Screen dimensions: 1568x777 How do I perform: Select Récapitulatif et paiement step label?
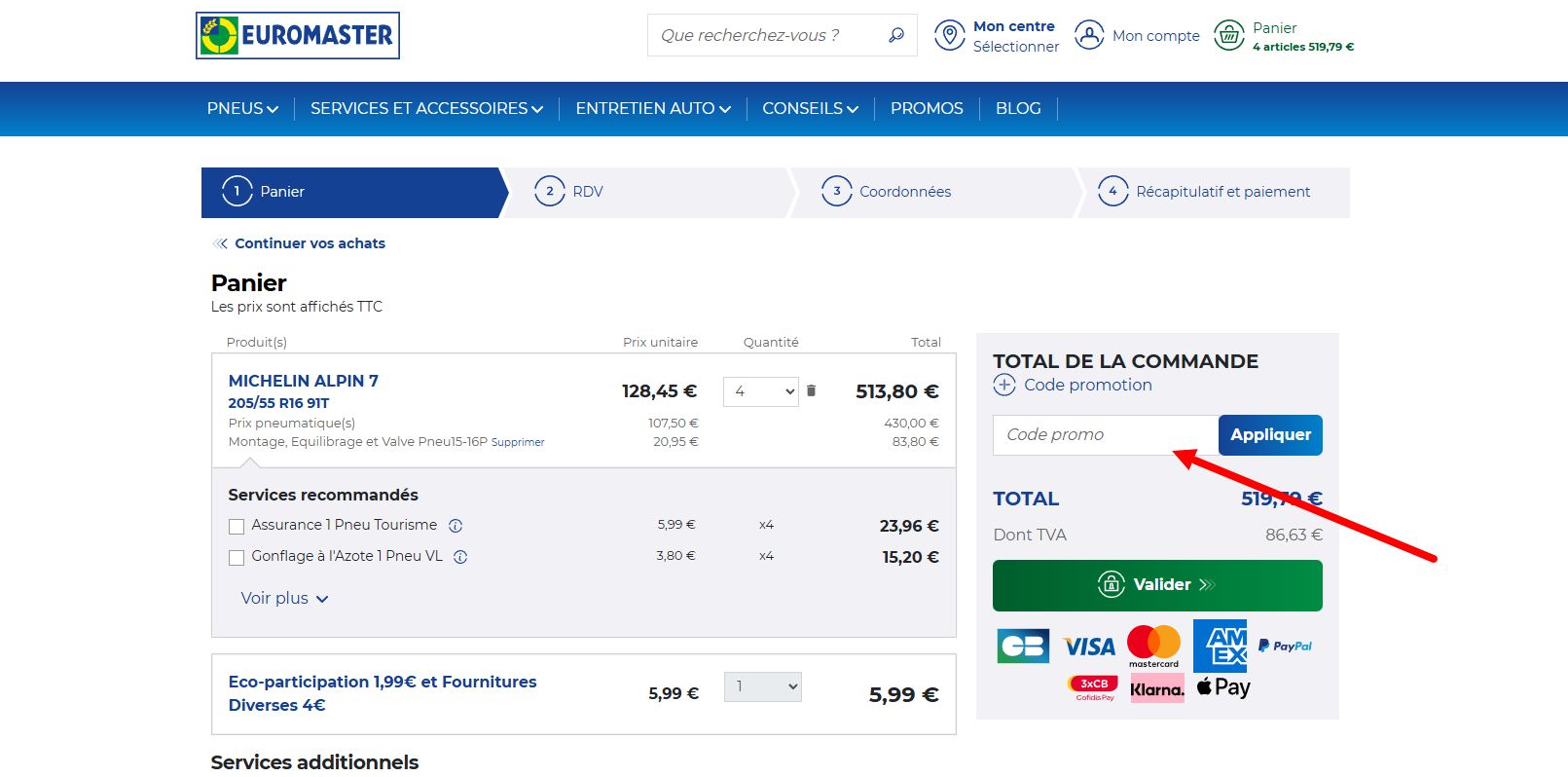tap(1223, 192)
